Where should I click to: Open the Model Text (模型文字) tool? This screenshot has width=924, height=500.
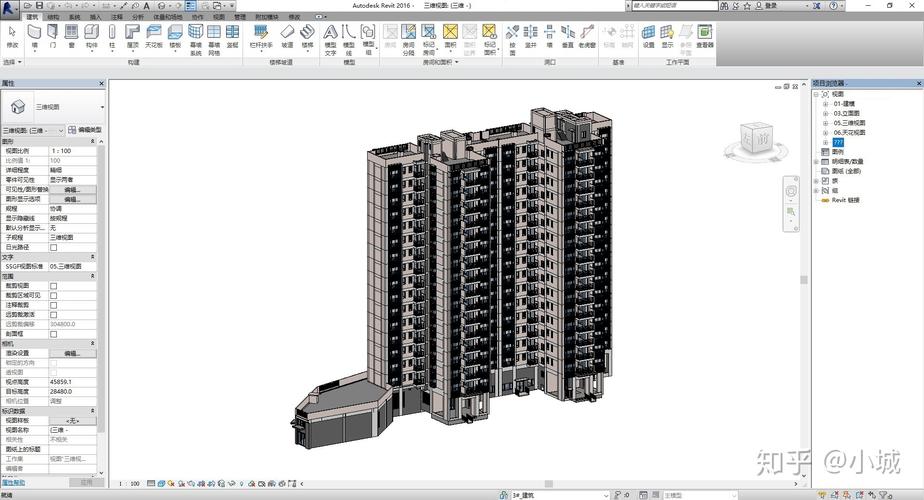click(331, 40)
